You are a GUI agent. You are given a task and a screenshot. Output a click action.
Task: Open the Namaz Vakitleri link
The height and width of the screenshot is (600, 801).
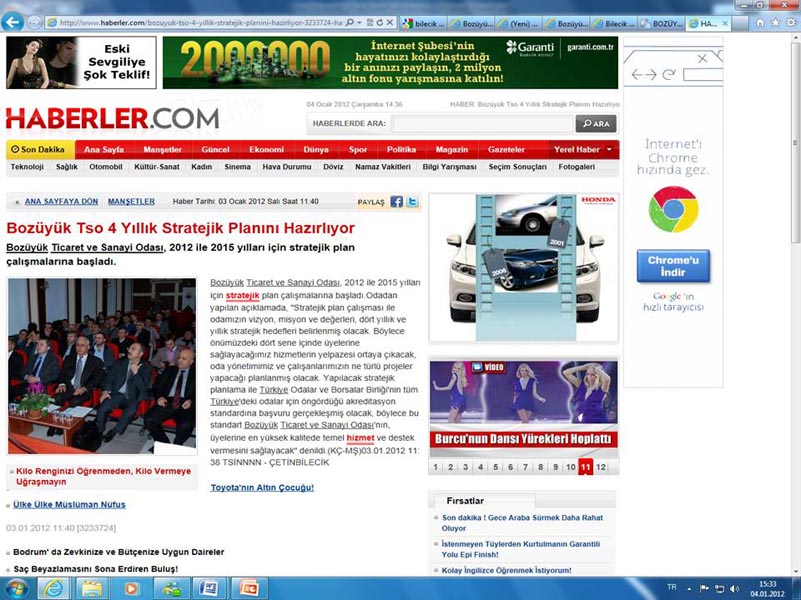[383, 167]
